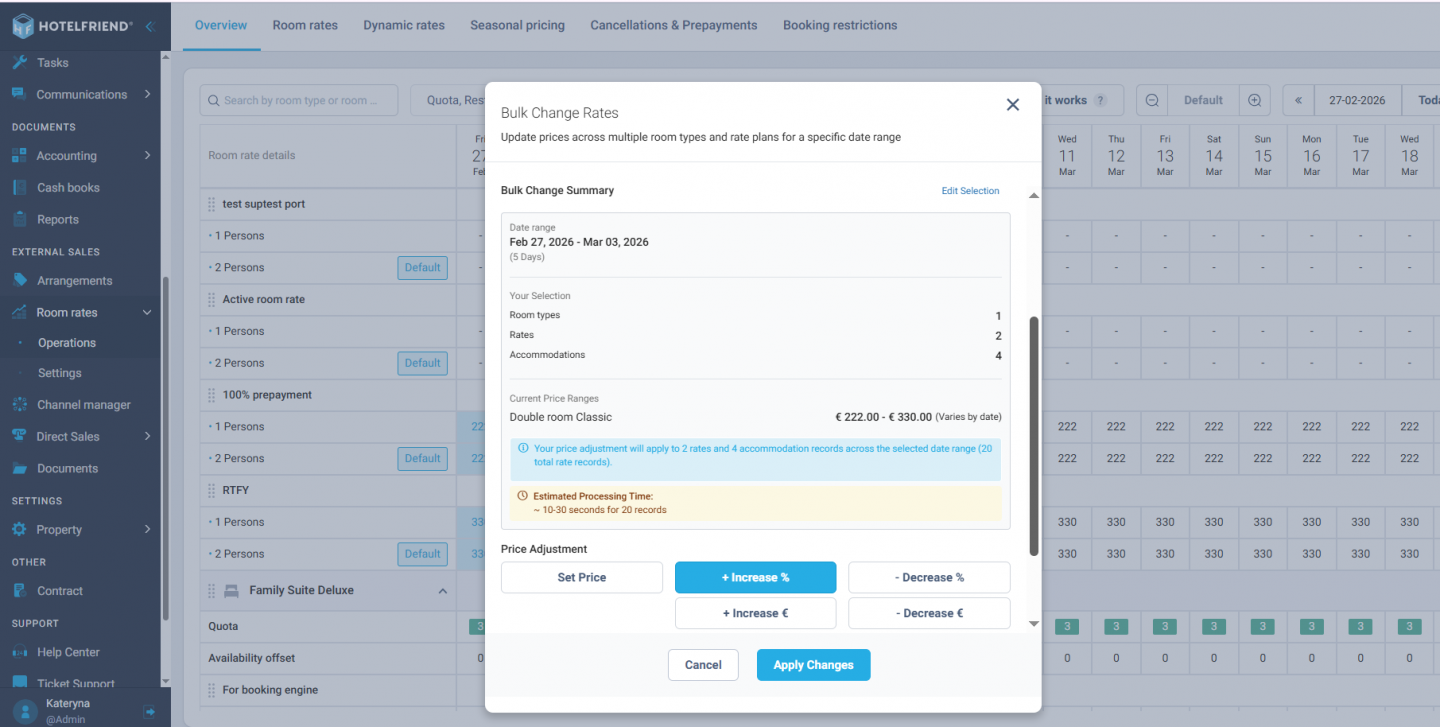Viewport: 1440px width, 727px height.
Task: Collapse the Family Suite Deluxe row
Action: click(x=442, y=590)
